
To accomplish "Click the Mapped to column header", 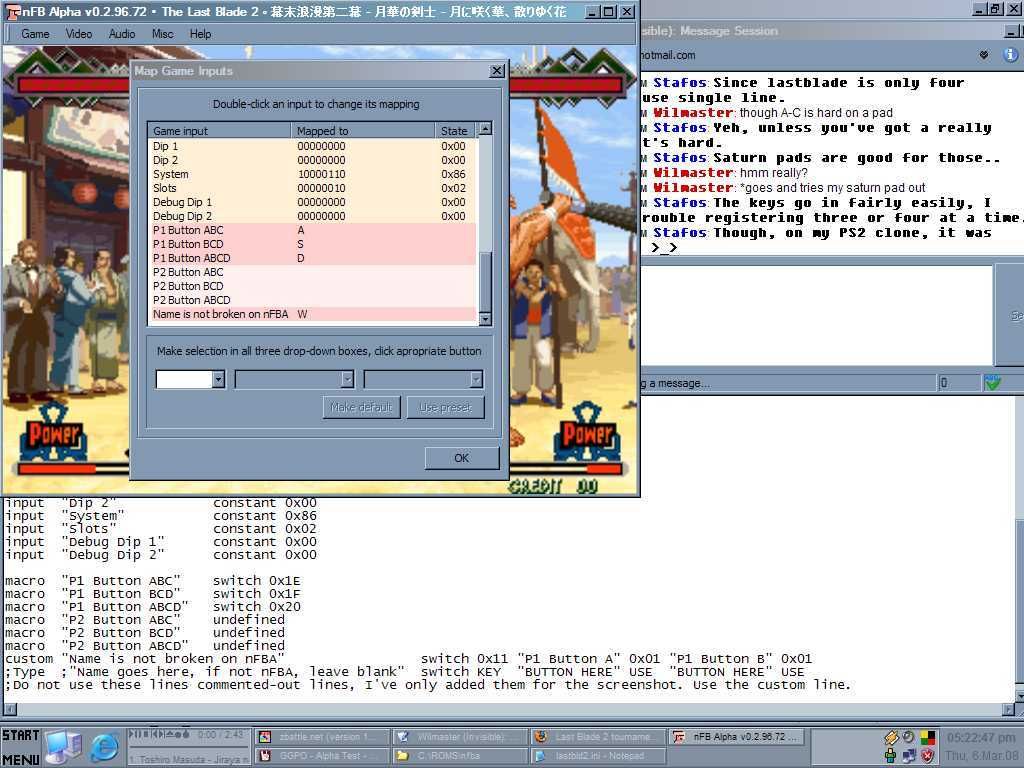I will tap(363, 131).
